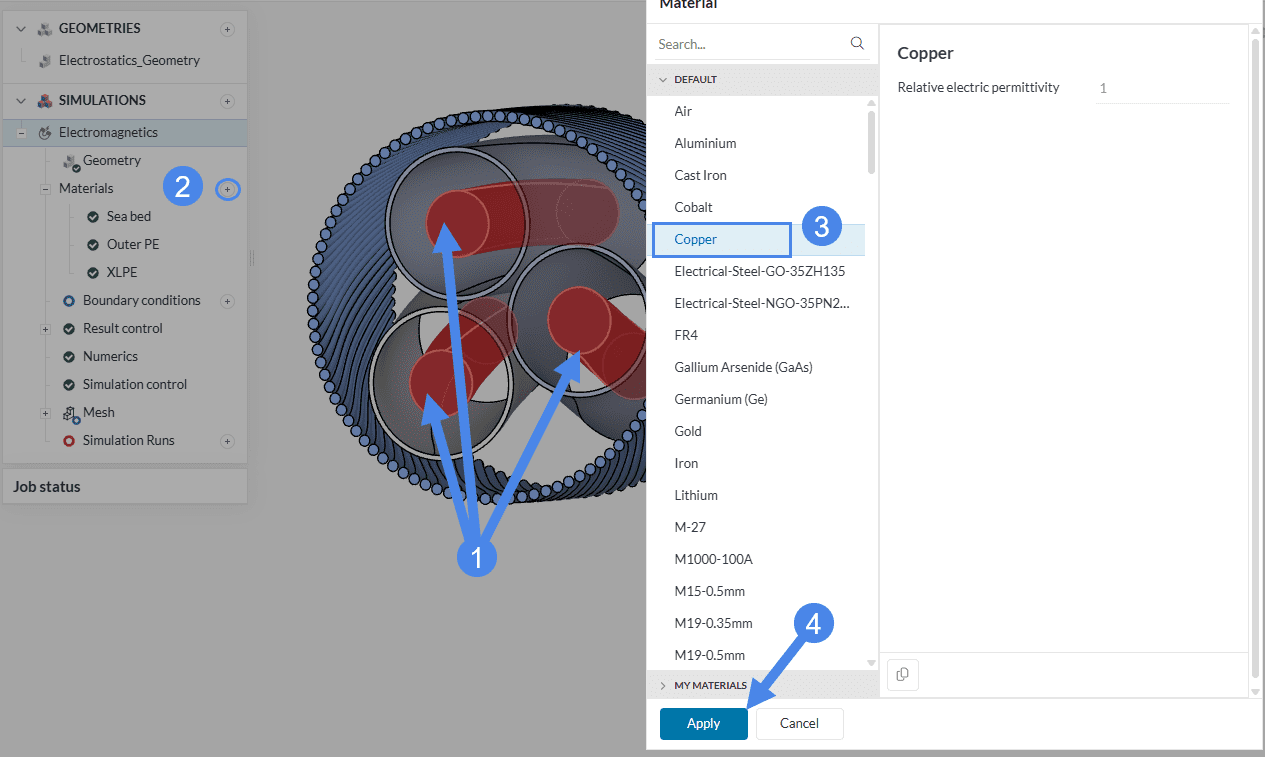1265x757 pixels.
Task: Select Gold from the default materials
Action: 688,431
